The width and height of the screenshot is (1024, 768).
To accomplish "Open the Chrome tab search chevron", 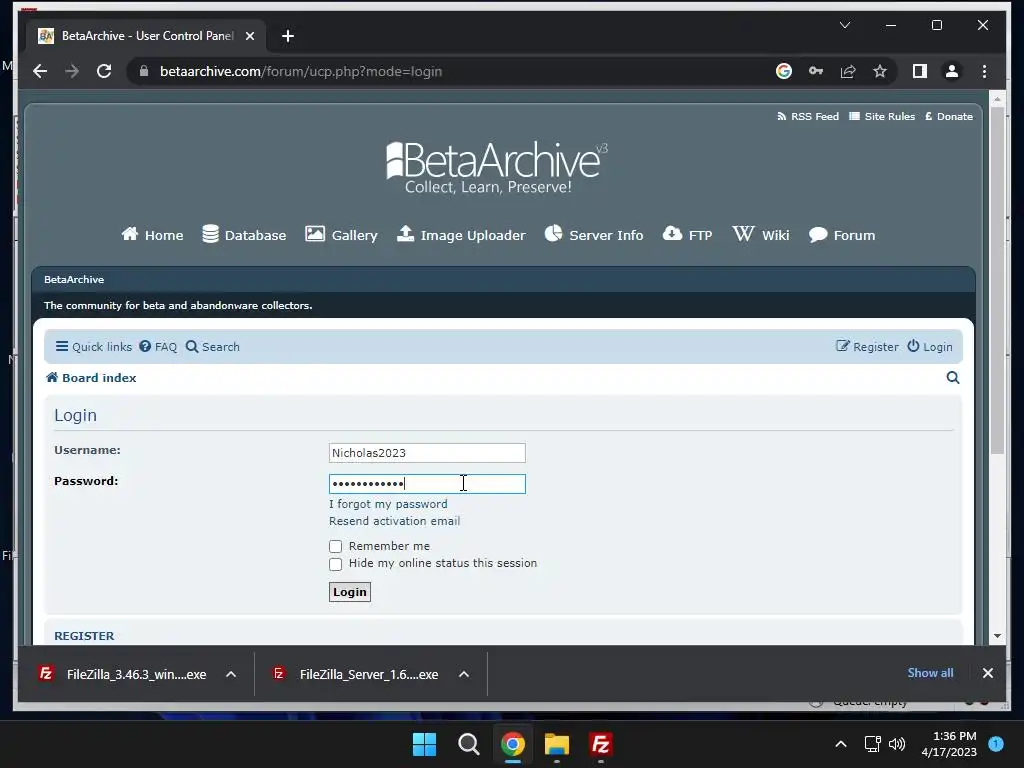I will coord(844,25).
